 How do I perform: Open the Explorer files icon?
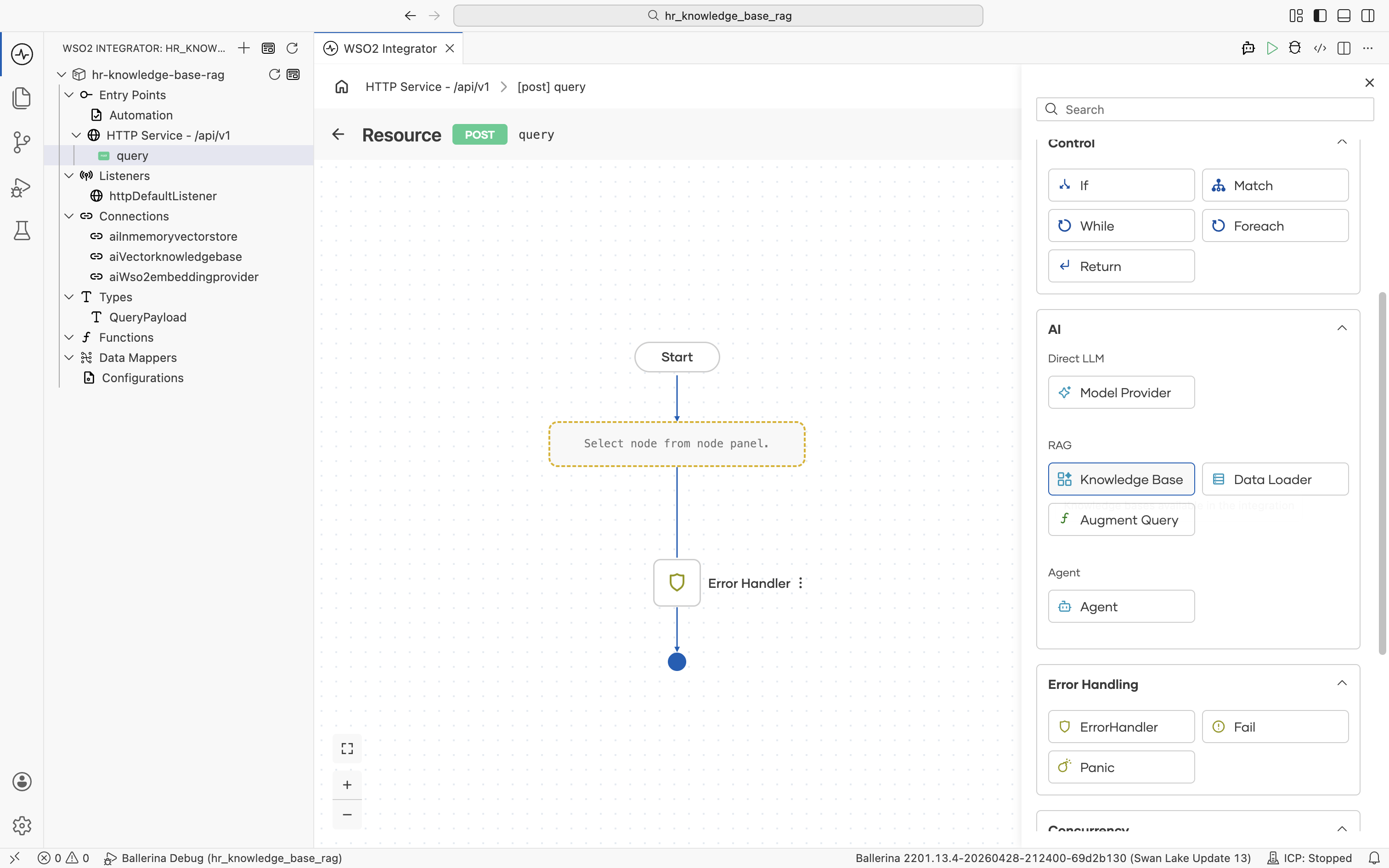[22, 98]
